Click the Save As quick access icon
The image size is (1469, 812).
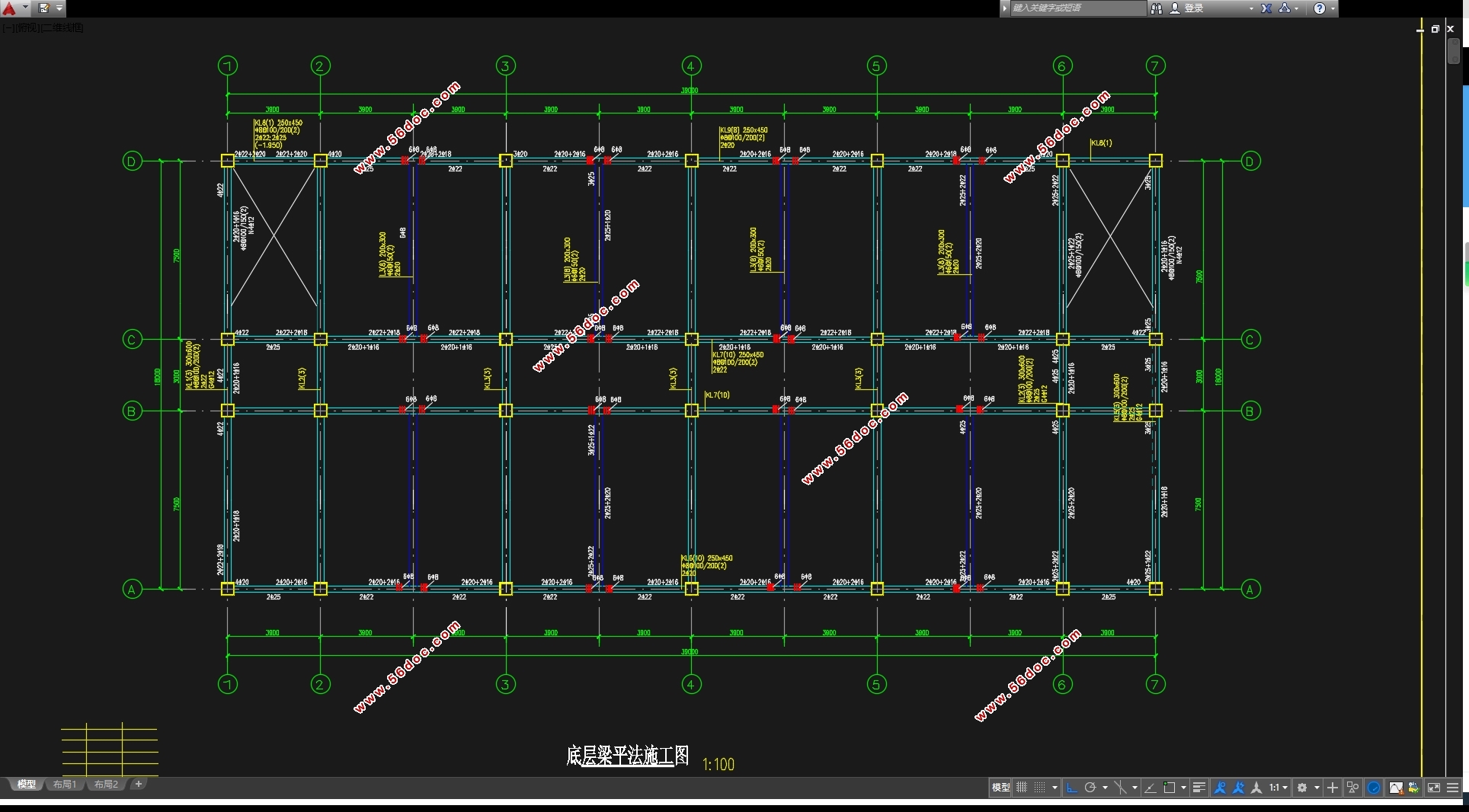tap(43, 8)
